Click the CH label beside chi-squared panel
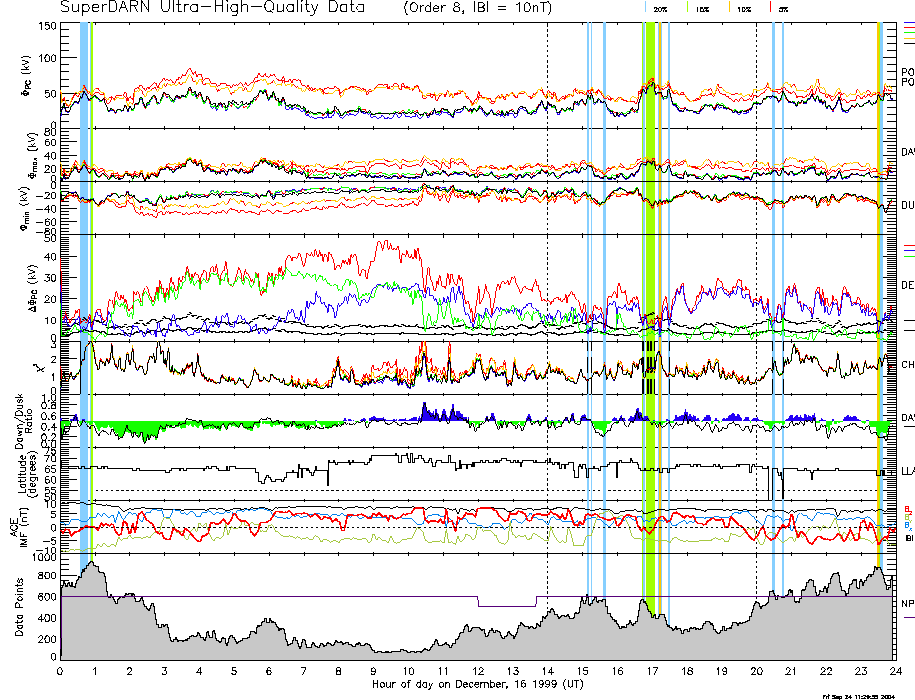Viewport: 915px width, 700px height. [x=907, y=365]
